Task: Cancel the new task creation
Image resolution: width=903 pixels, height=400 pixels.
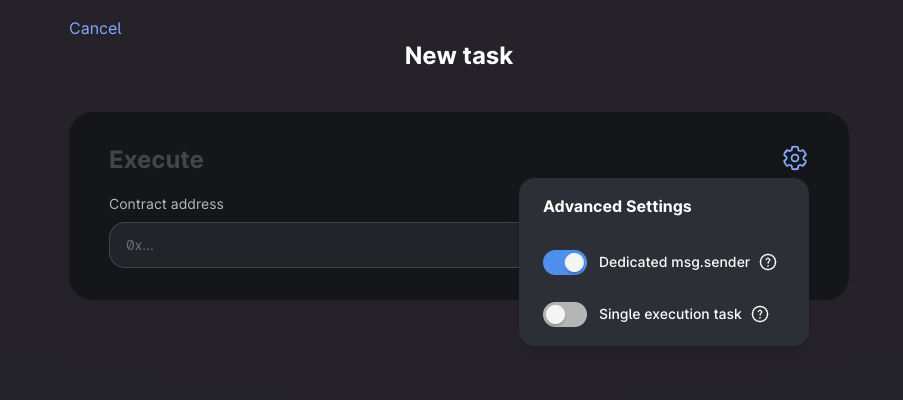Action: point(95,28)
